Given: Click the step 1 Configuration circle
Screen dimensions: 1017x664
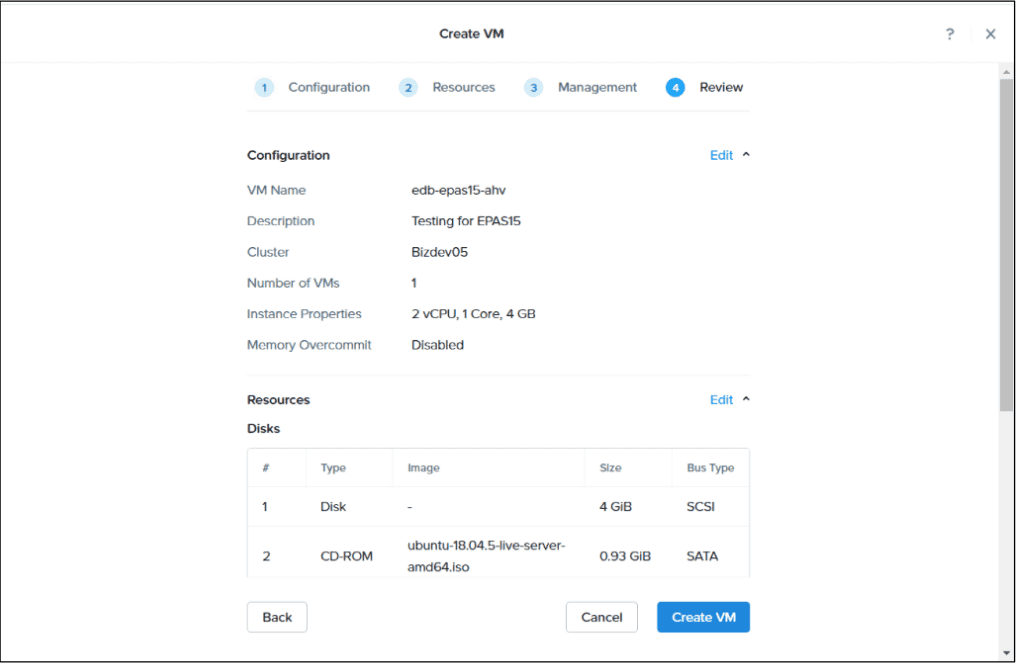Looking at the screenshot, I should (x=264, y=88).
